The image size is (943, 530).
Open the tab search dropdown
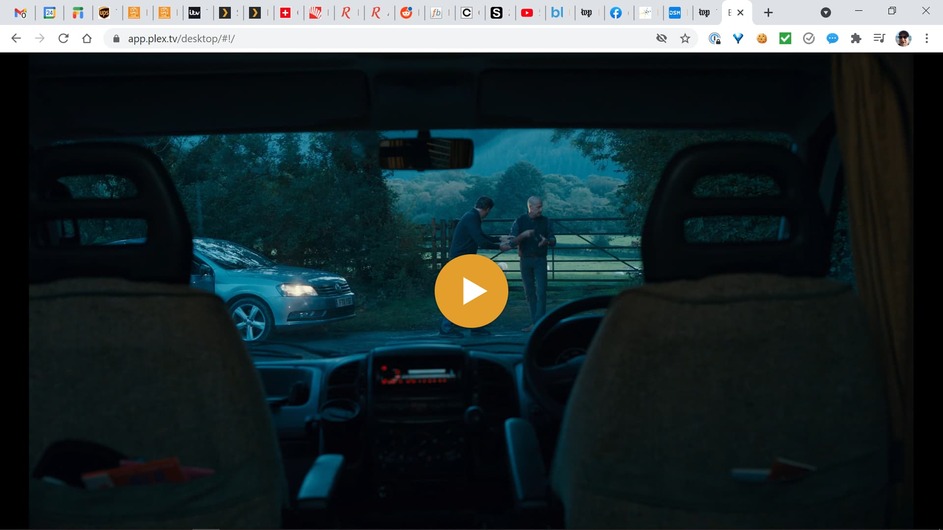[826, 13]
